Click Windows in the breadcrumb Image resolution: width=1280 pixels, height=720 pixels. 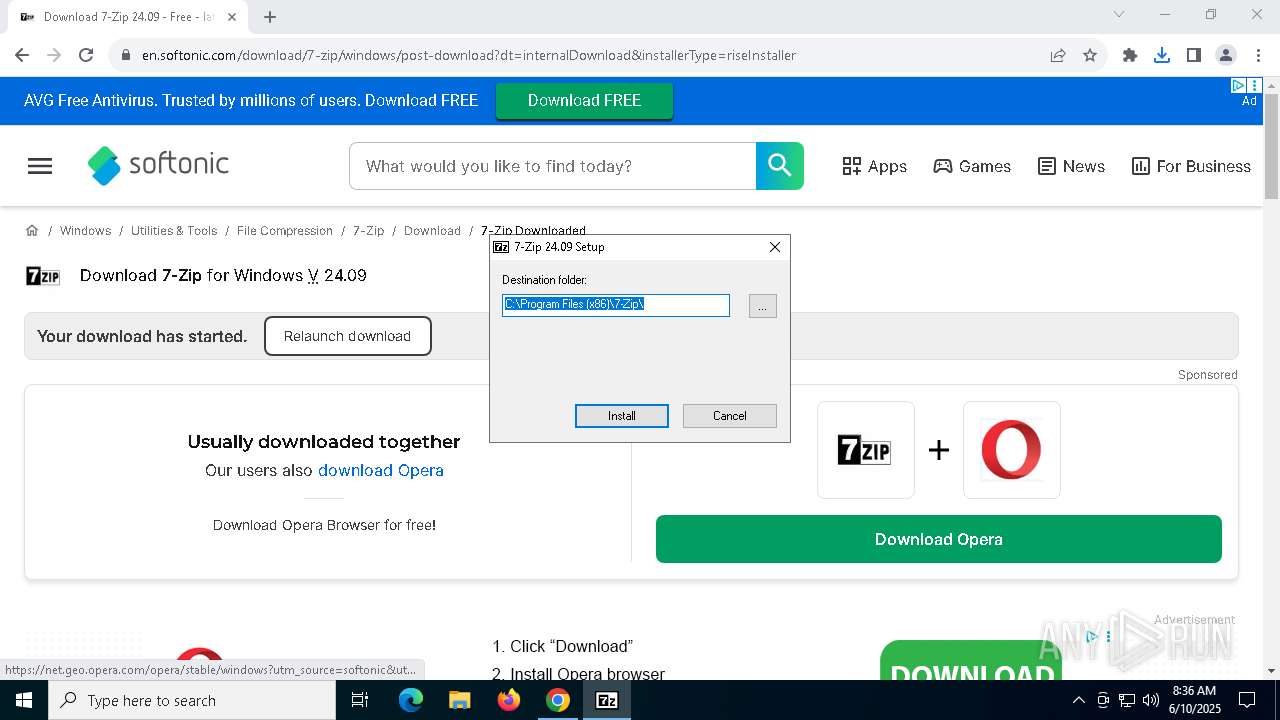[85, 230]
